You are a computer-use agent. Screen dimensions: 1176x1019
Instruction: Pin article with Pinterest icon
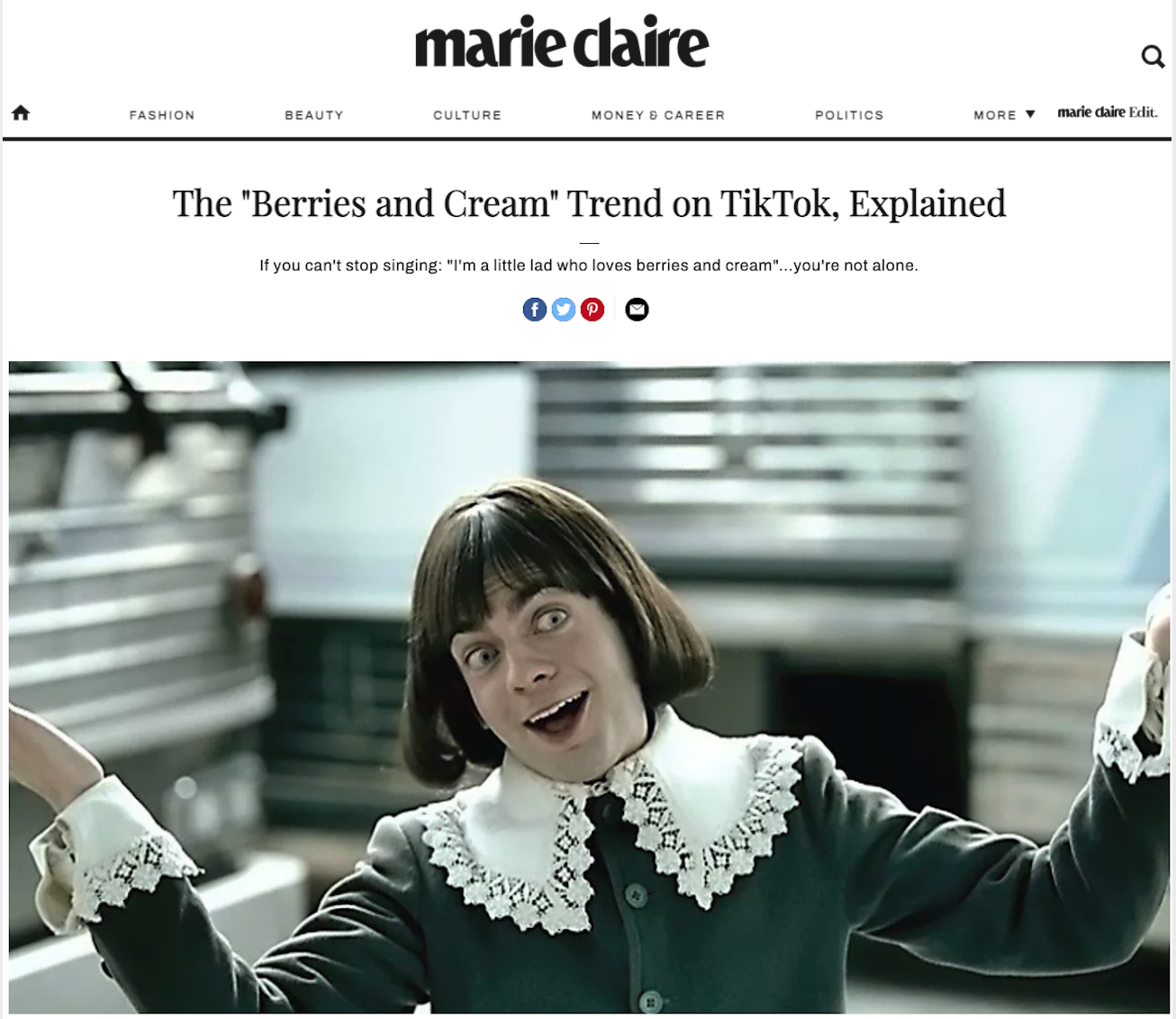click(593, 310)
